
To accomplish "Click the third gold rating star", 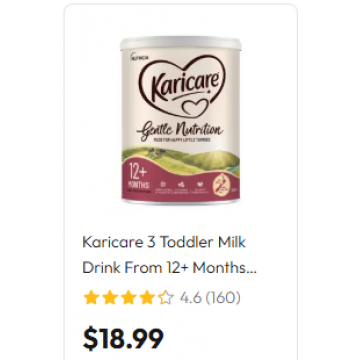I will pyautogui.click(x=128, y=298).
